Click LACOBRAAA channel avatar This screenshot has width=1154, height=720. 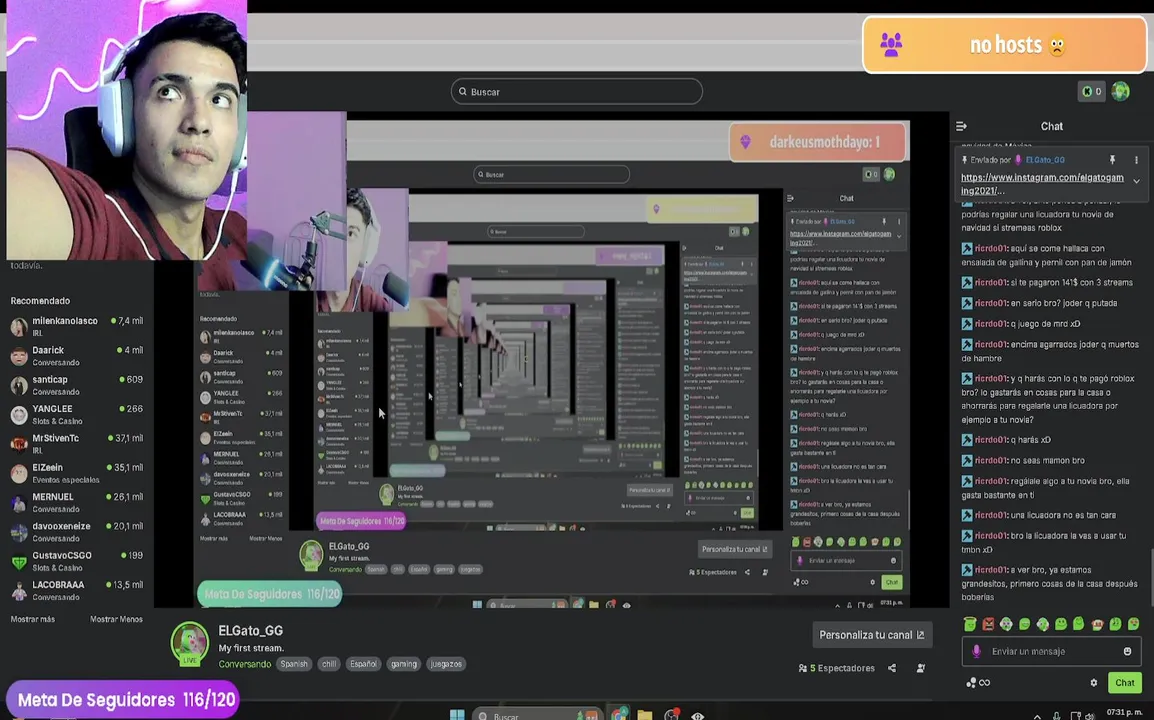(x=19, y=591)
